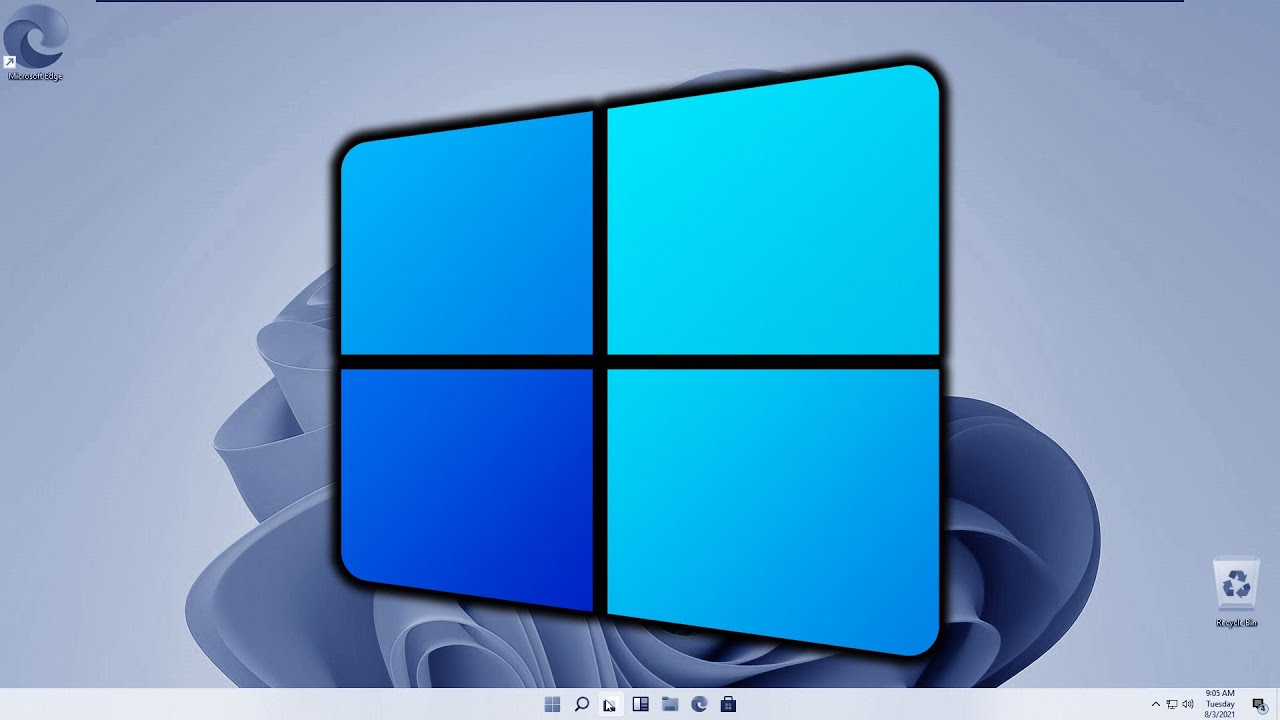Open the notification center icon

pos(1260,705)
